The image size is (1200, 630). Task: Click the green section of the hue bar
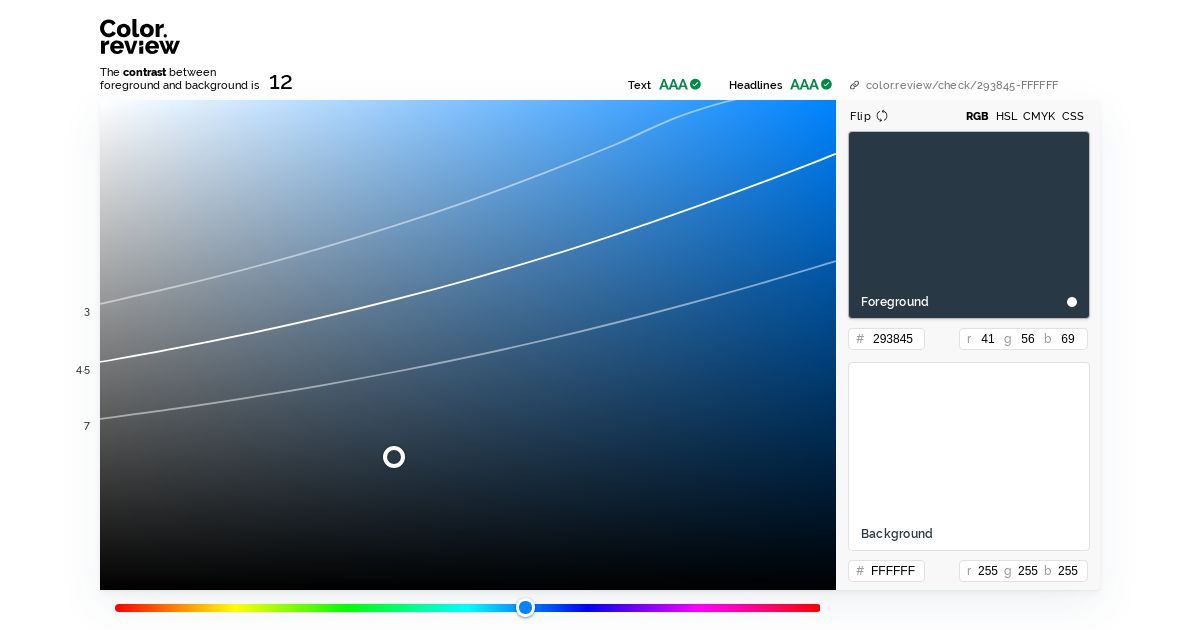pos(350,608)
